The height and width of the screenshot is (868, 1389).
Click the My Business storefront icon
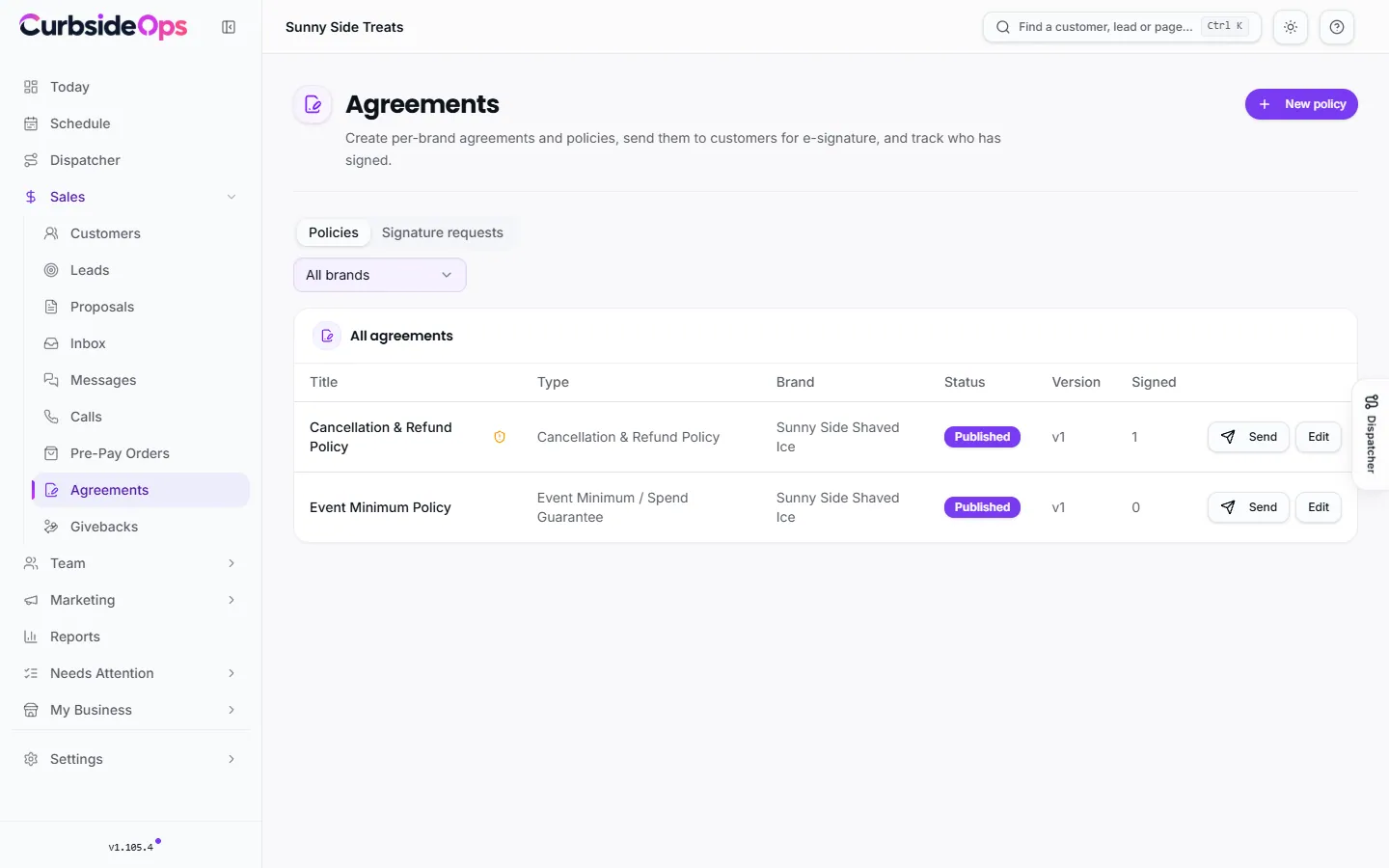click(31, 710)
